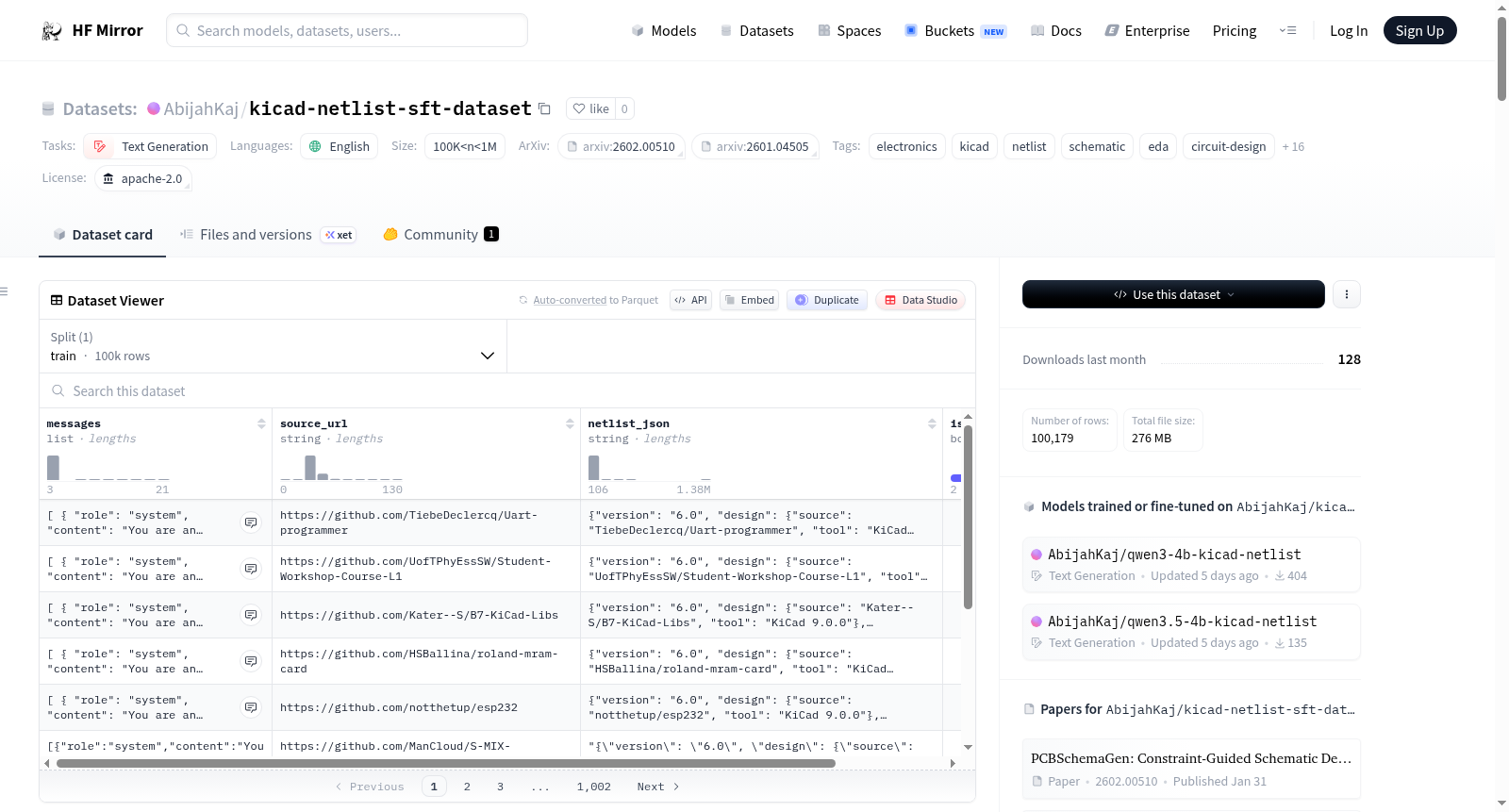Screen dimensions: 1509x812
Task: Click the English language tag
Action: pos(340,146)
